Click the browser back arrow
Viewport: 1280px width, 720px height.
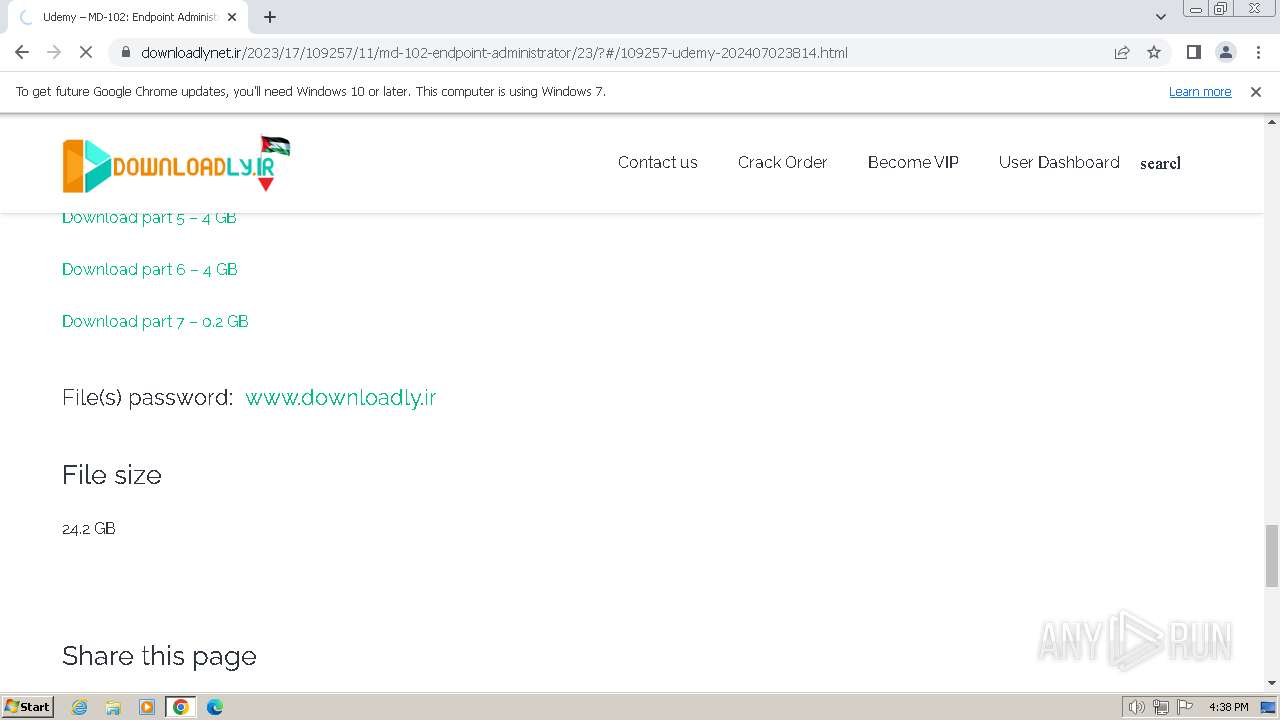[x=22, y=52]
